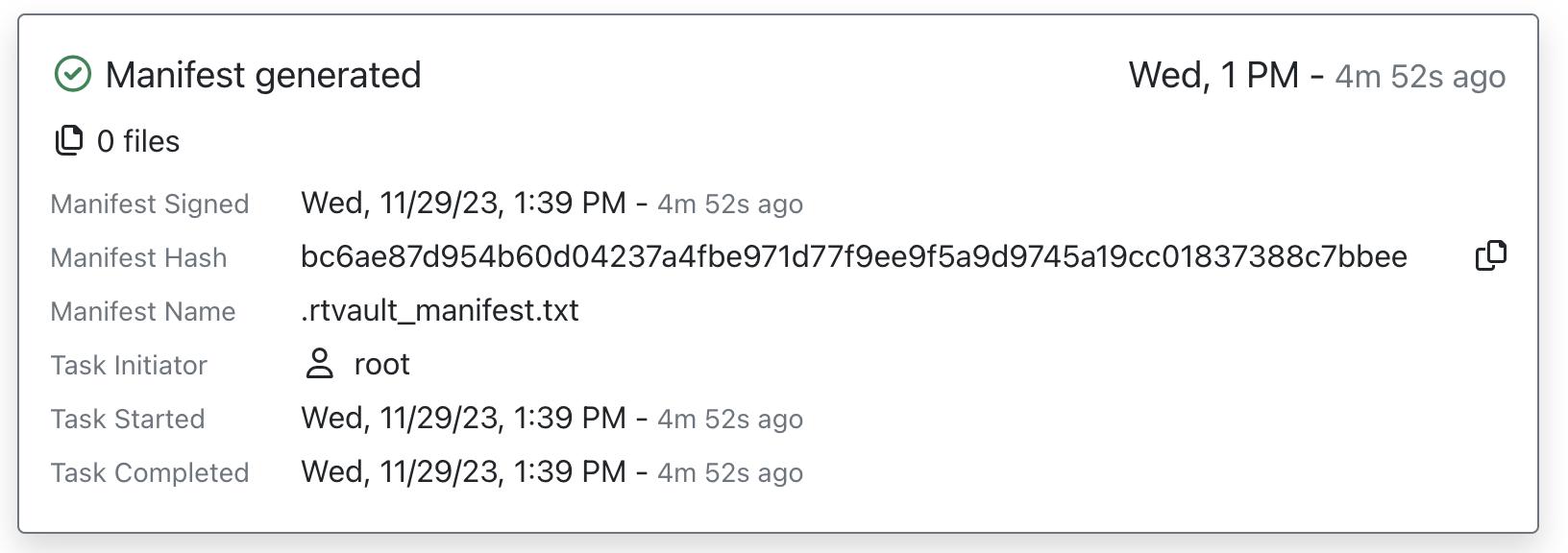Click the Wed, 1 PM header timestamp
This screenshot has height=553, width=1568.
point(1213,75)
